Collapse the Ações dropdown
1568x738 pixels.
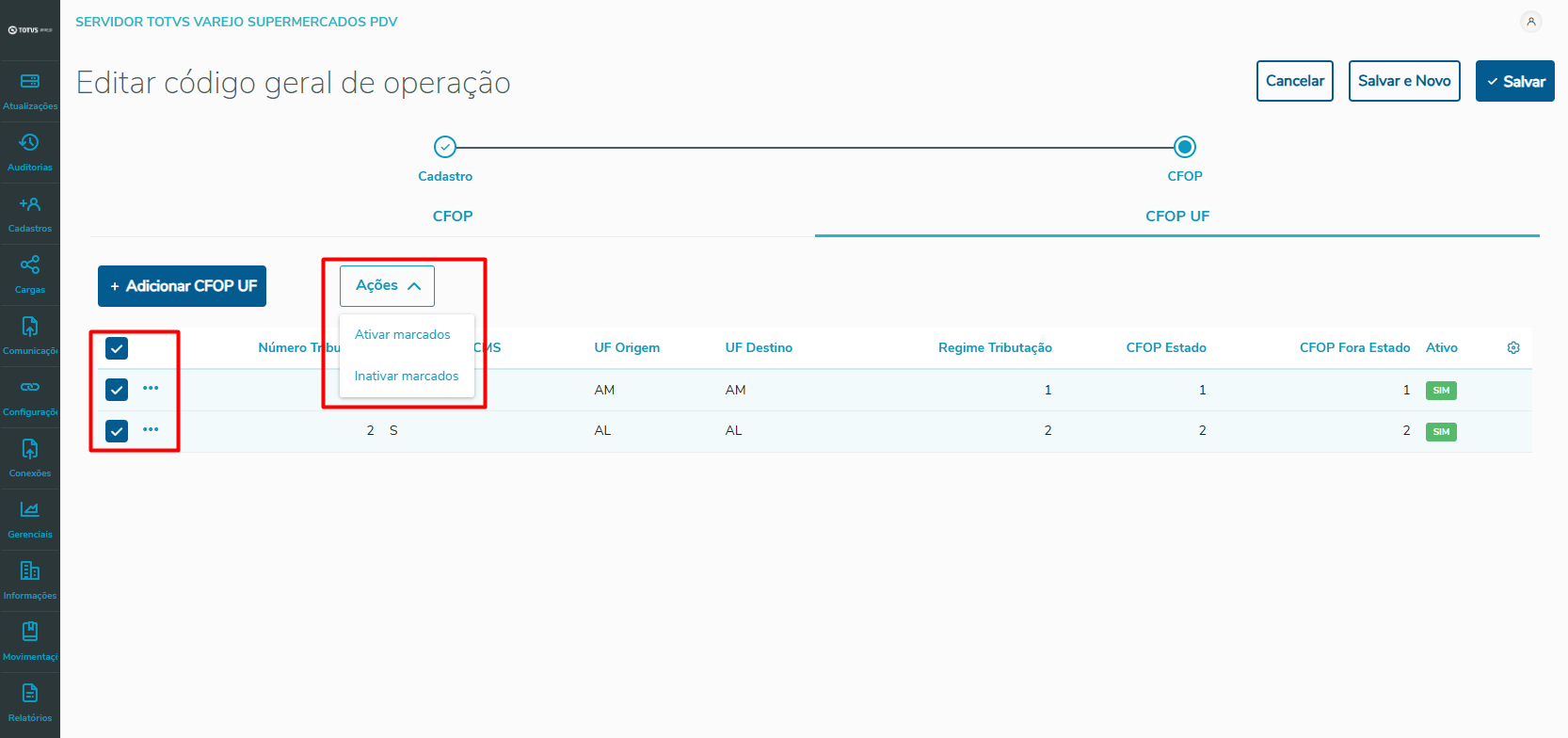click(x=387, y=286)
